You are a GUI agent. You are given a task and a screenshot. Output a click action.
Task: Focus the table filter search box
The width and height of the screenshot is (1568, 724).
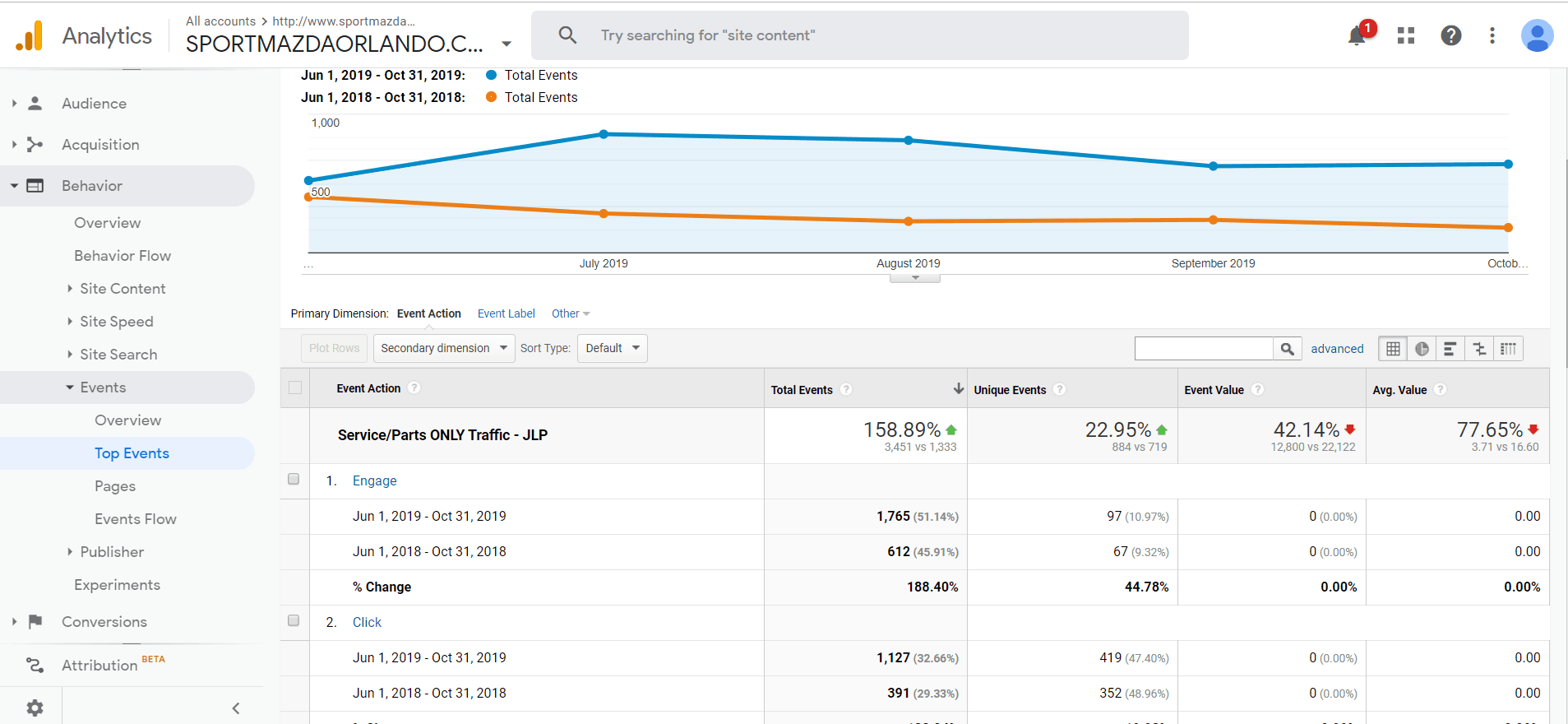click(1204, 349)
